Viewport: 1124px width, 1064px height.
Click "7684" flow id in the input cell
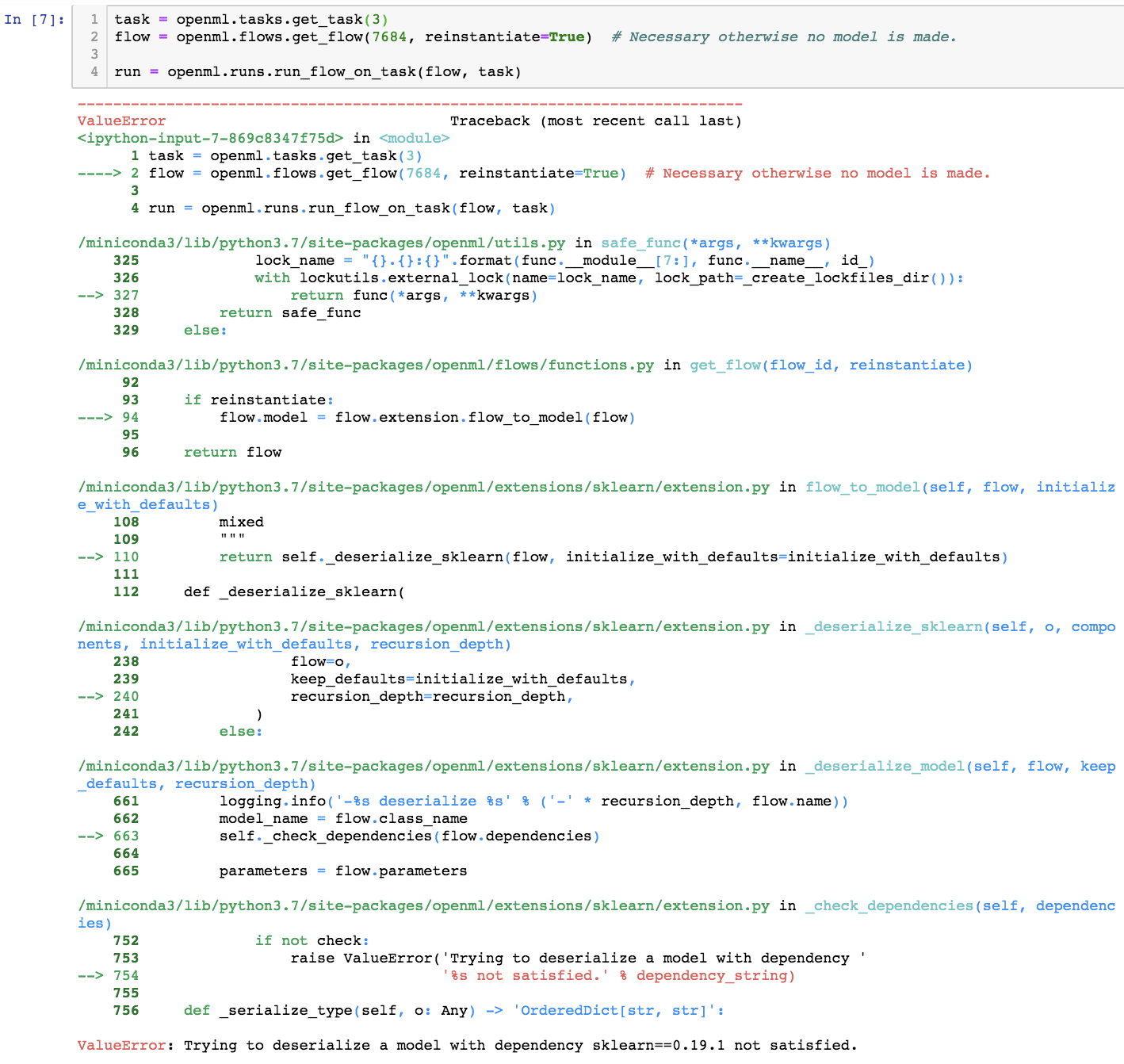point(389,36)
